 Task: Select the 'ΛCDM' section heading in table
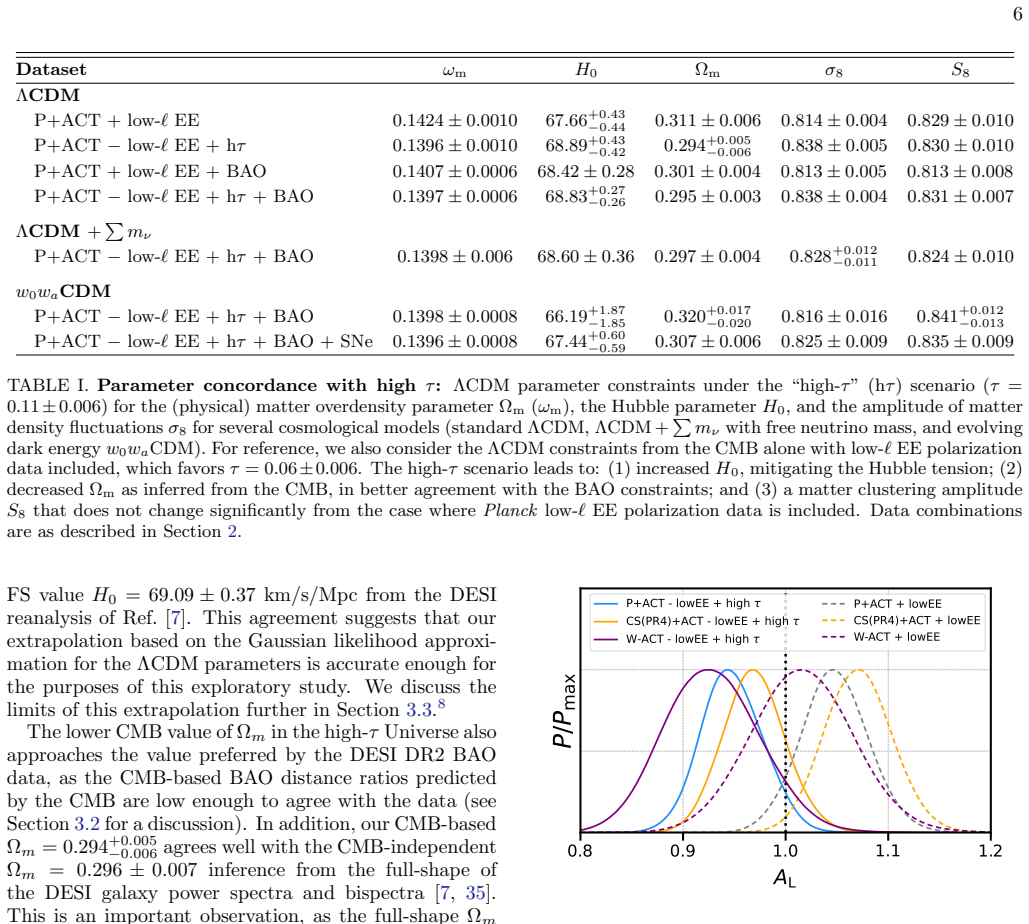48,95
